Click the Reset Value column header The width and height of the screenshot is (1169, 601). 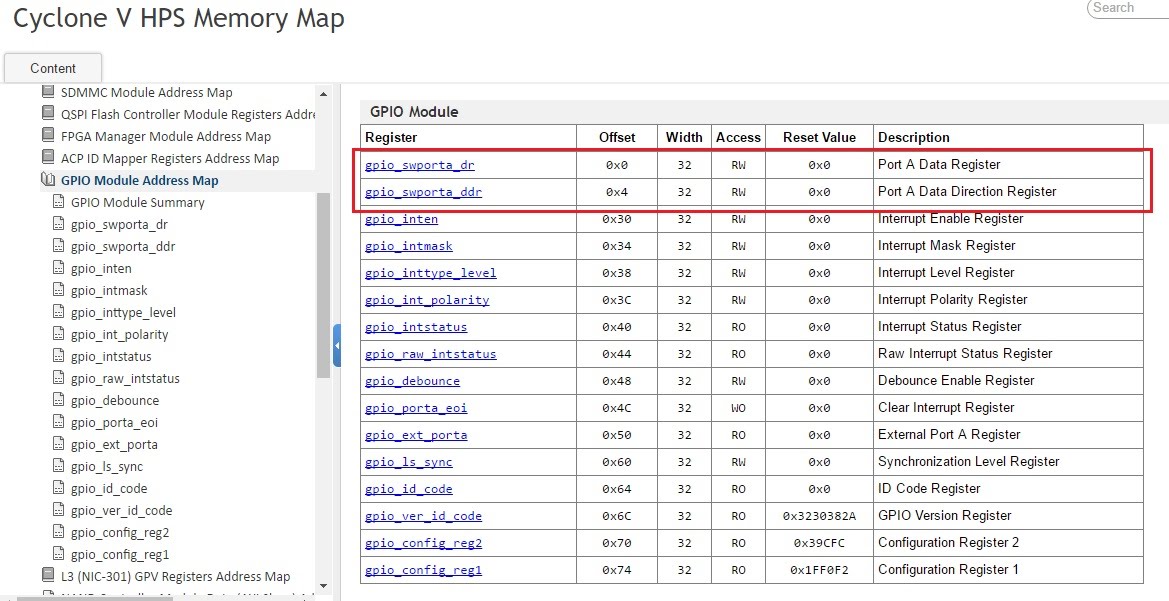[x=819, y=137]
